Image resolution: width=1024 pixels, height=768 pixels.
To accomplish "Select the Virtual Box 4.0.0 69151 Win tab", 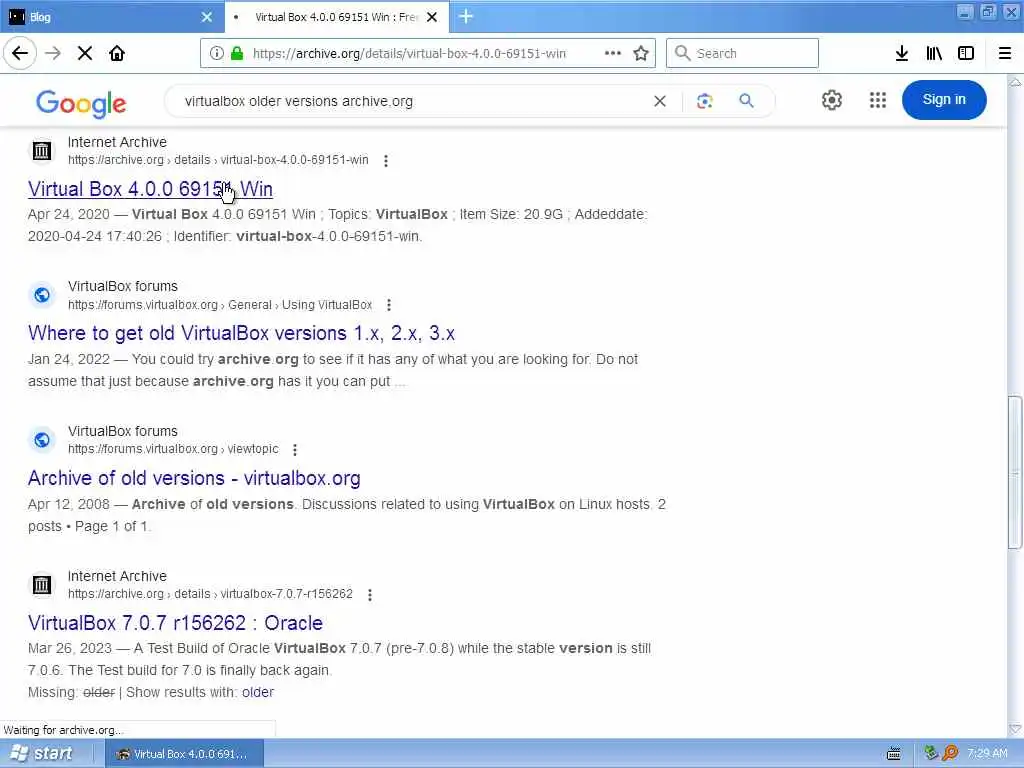I will tap(336, 17).
